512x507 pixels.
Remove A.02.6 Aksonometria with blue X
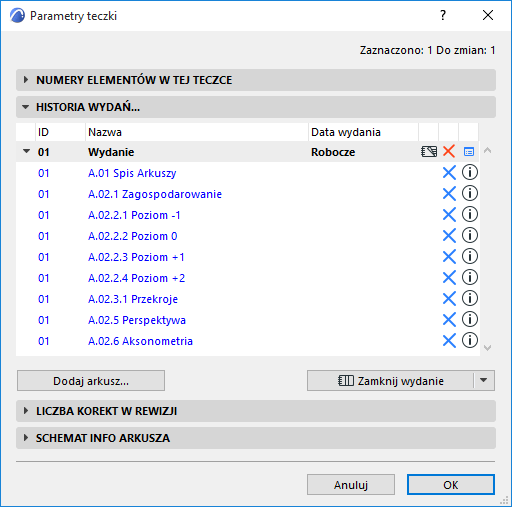point(449,341)
